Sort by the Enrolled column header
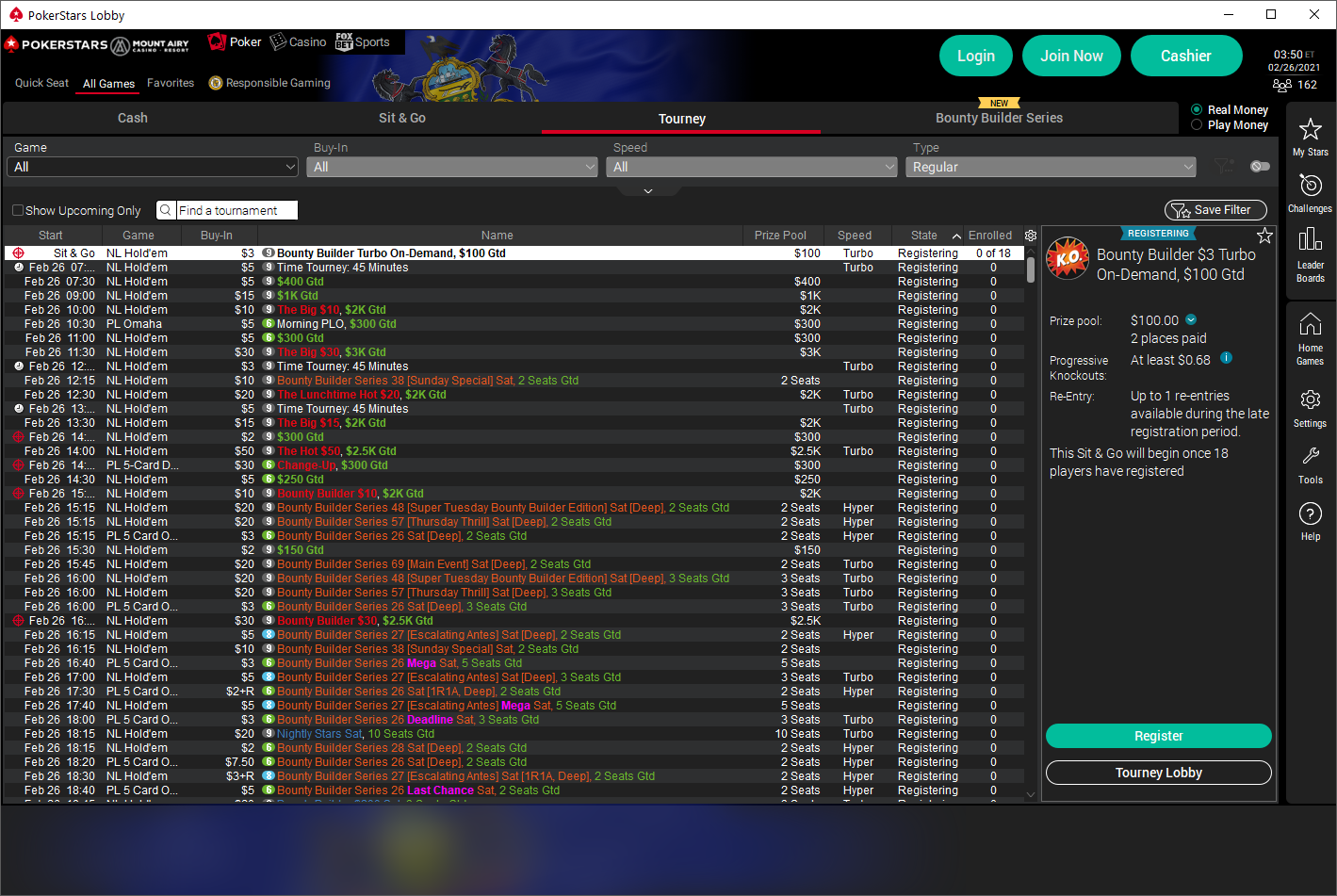The height and width of the screenshot is (896, 1337). (x=990, y=236)
